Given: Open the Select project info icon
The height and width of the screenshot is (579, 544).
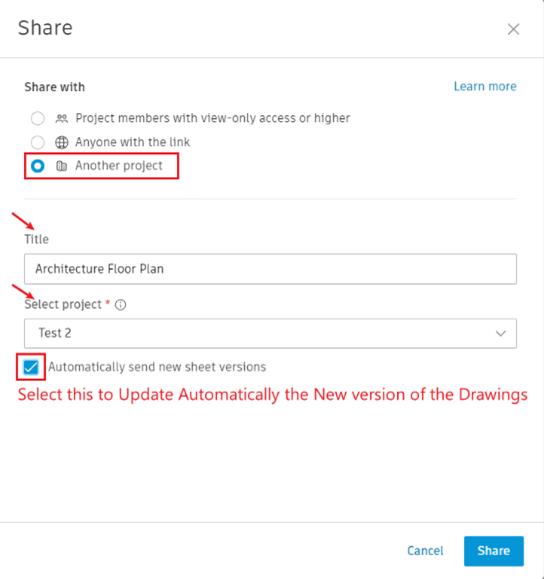Looking at the screenshot, I should point(120,305).
